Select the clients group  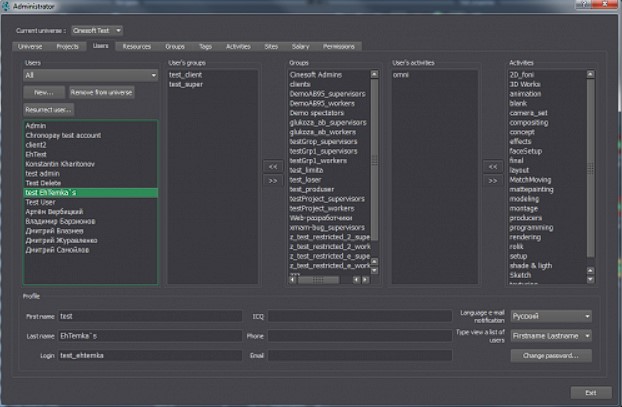tap(329, 84)
